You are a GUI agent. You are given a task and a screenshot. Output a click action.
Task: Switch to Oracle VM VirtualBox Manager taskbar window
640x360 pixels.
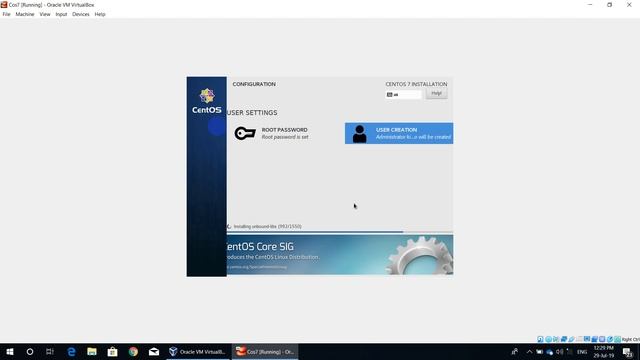(198, 351)
